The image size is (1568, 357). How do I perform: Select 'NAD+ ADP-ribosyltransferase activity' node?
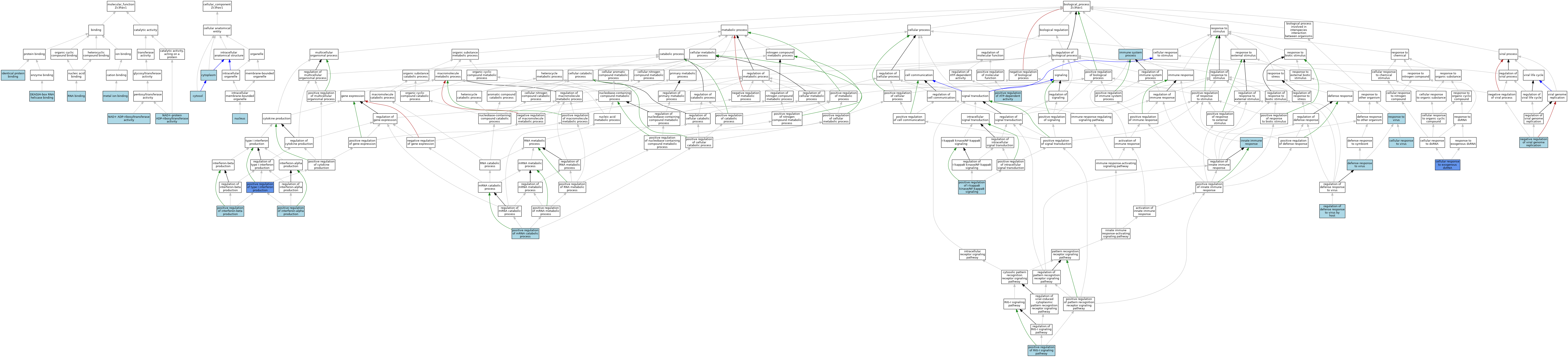[129, 119]
